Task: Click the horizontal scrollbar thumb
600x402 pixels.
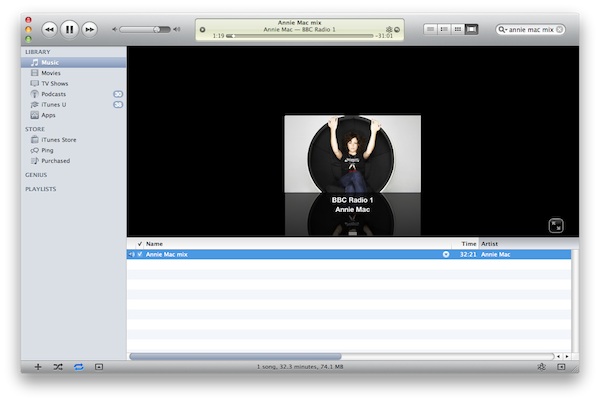Action: point(235,356)
